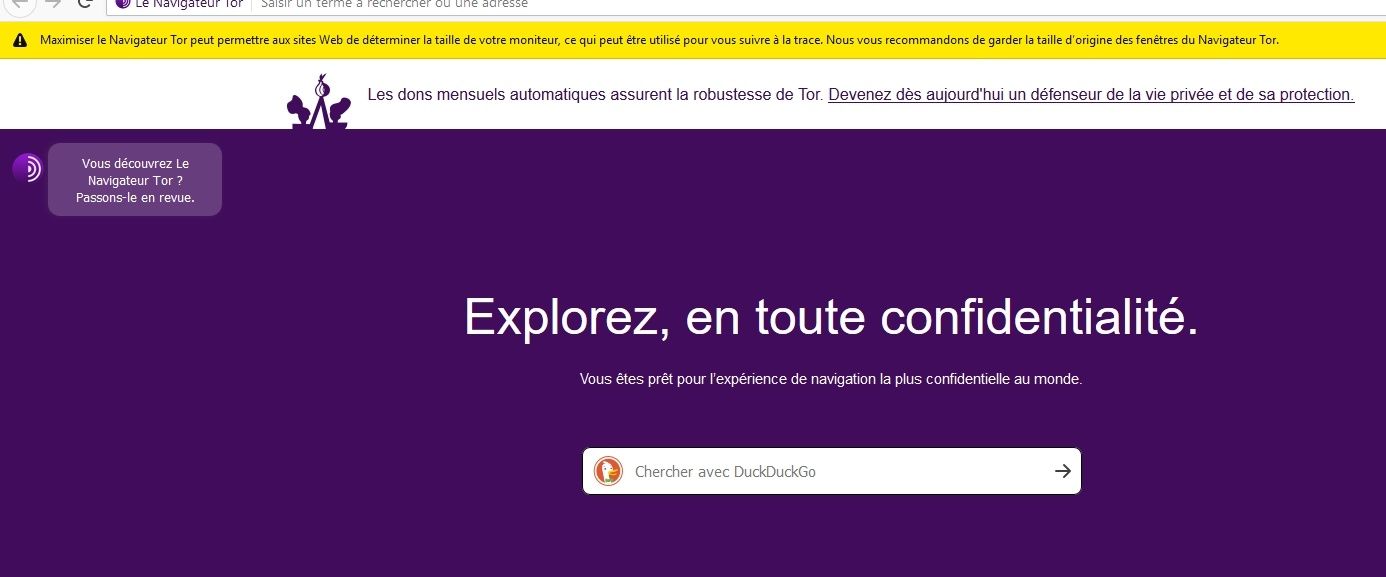
Task: Open the 'Devenez dès aujourd'hui un défenseur' link
Action: [x=1091, y=95]
